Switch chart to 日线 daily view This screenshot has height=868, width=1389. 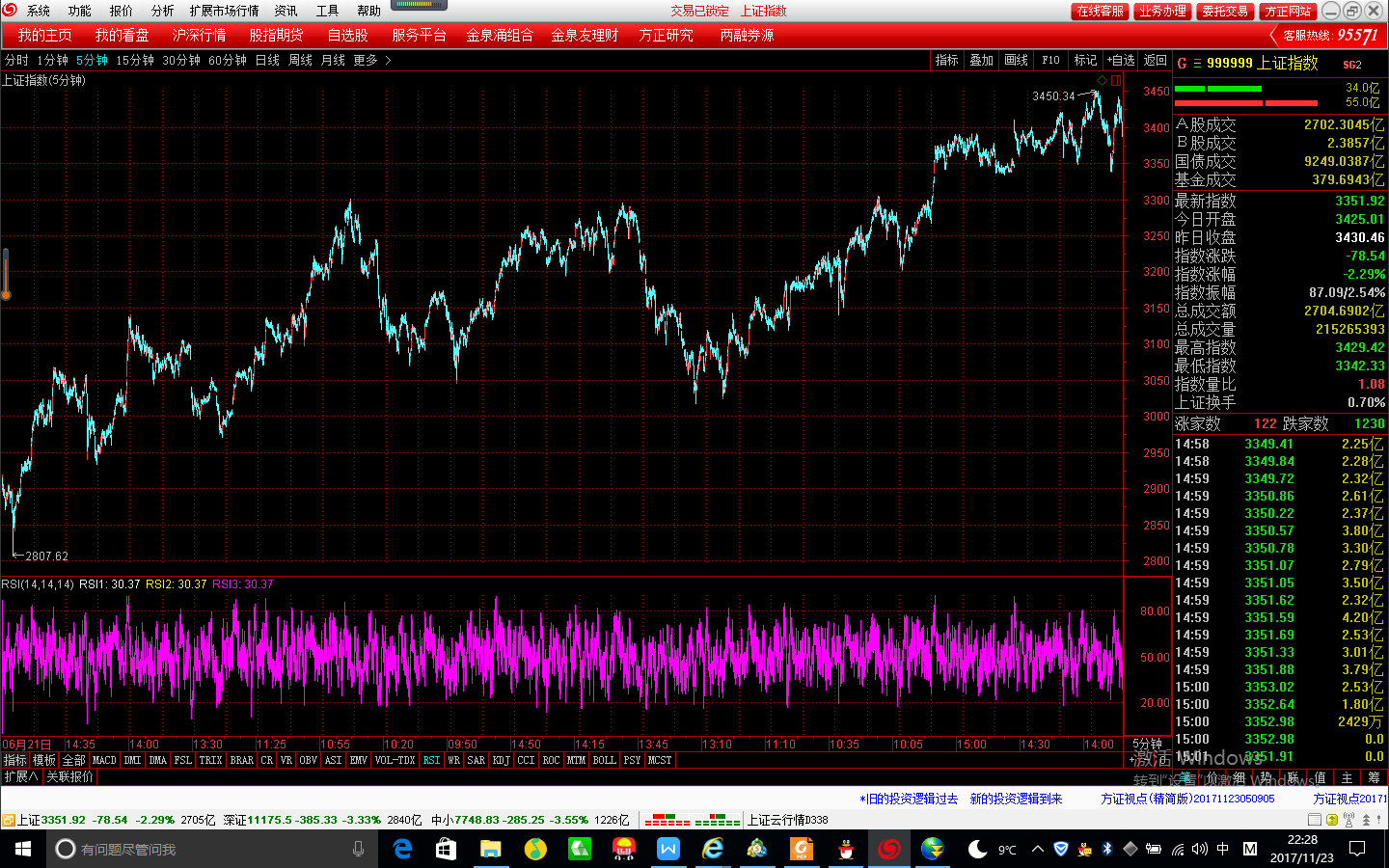[x=267, y=60]
